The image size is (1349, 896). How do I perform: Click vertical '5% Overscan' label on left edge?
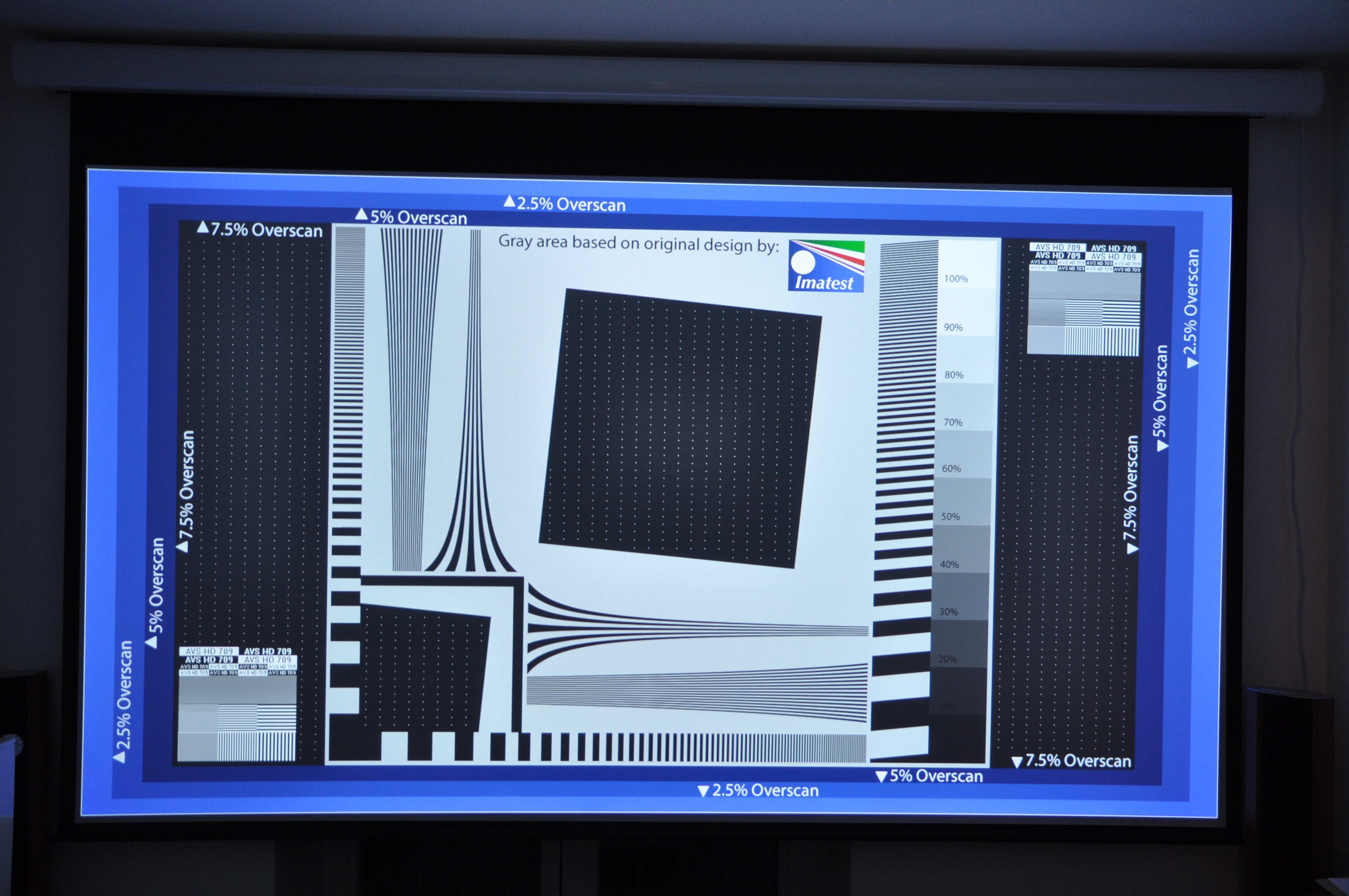[155, 593]
